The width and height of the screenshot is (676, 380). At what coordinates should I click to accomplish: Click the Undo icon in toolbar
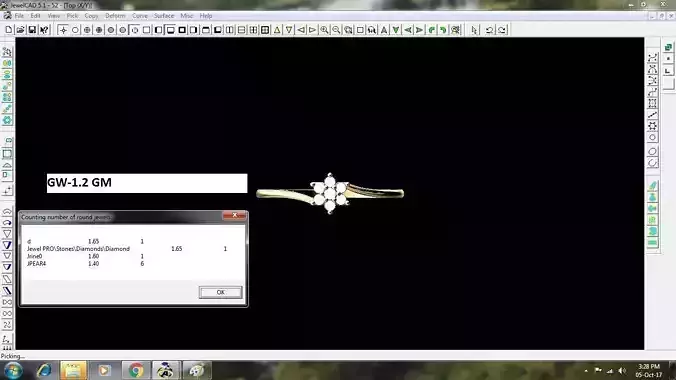pos(489,30)
